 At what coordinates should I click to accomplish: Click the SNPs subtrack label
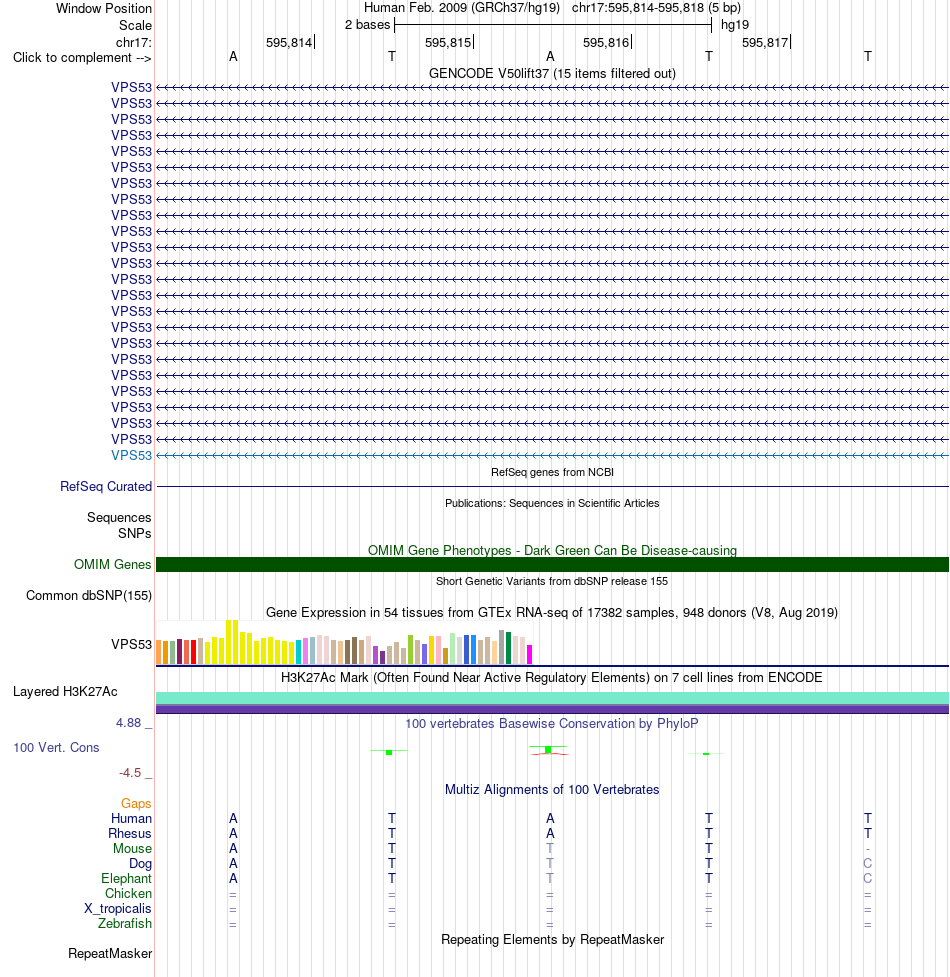pos(135,533)
